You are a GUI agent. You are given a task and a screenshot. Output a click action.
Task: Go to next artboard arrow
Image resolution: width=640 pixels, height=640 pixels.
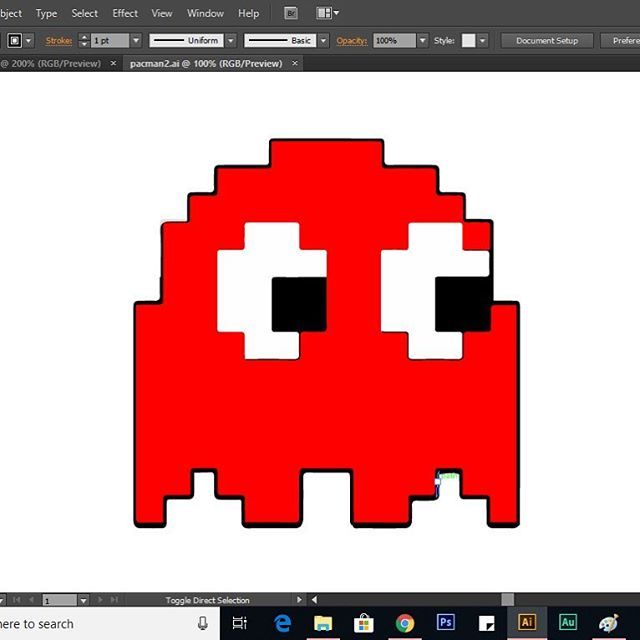pyautogui.click(x=100, y=600)
